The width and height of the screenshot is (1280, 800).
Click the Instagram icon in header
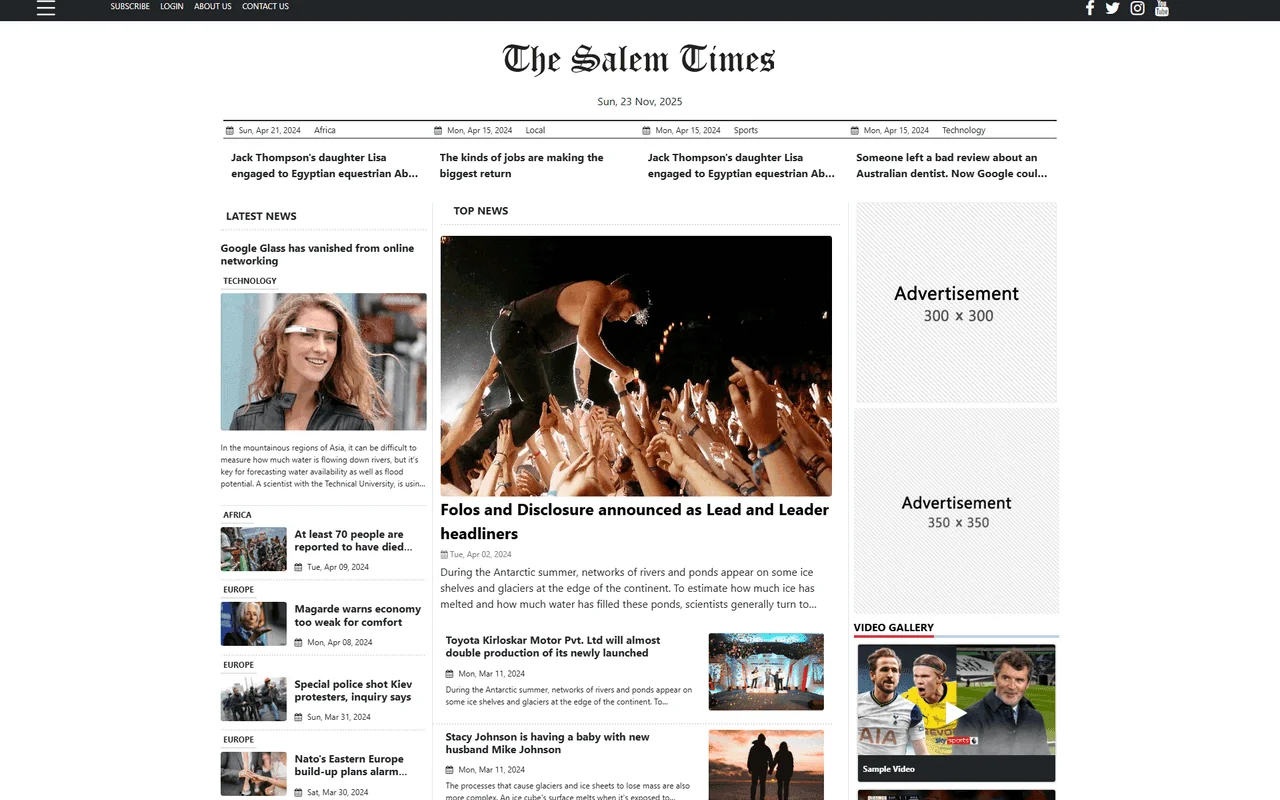[x=1137, y=8]
